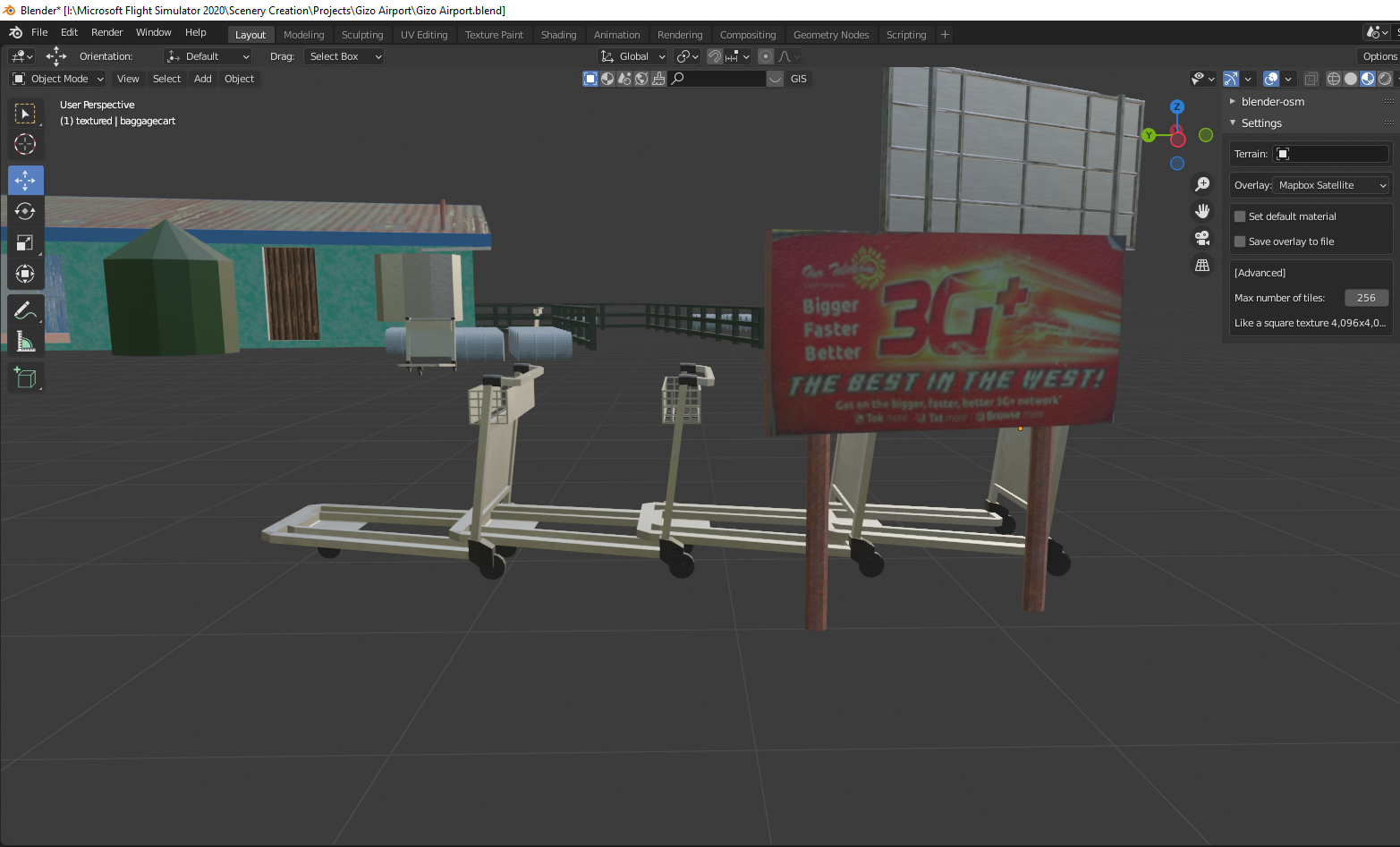1400x847 pixels.
Task: Choose the Annotate pencil tool
Action: (25, 310)
